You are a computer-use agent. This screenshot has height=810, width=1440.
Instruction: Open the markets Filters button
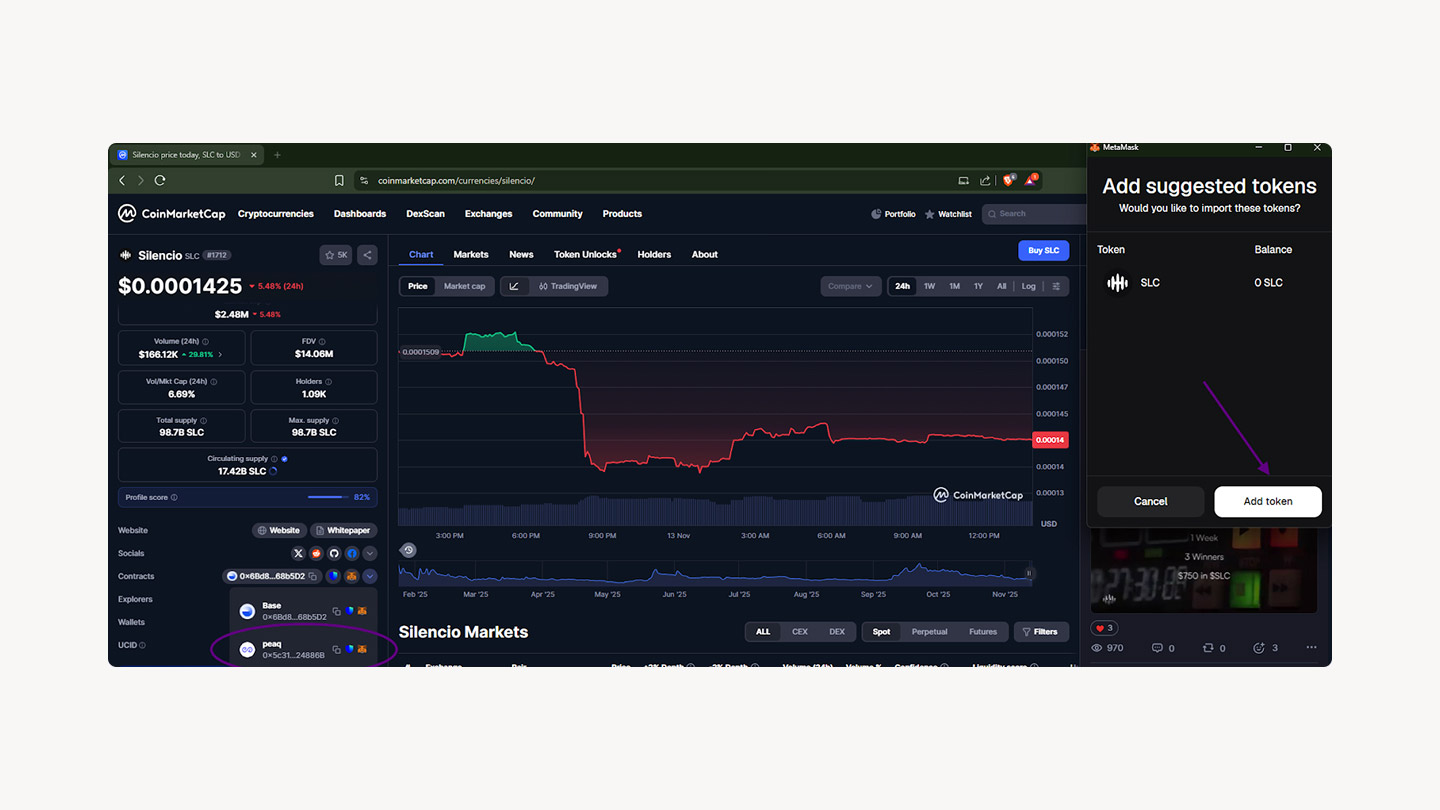(1041, 632)
